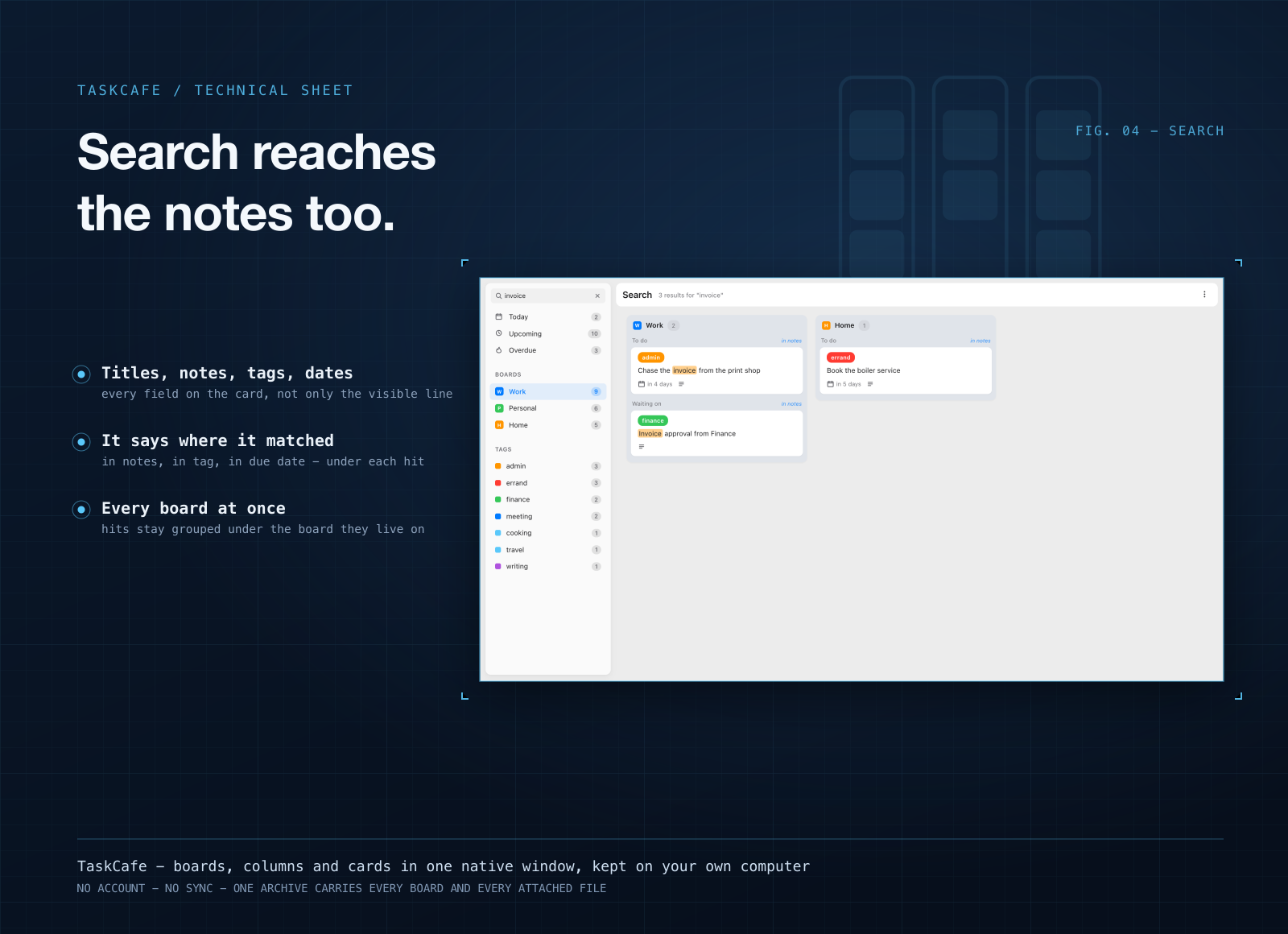Image resolution: width=1288 pixels, height=934 pixels.
Task: Click the Work board count badge showing 9
Action: [x=597, y=391]
